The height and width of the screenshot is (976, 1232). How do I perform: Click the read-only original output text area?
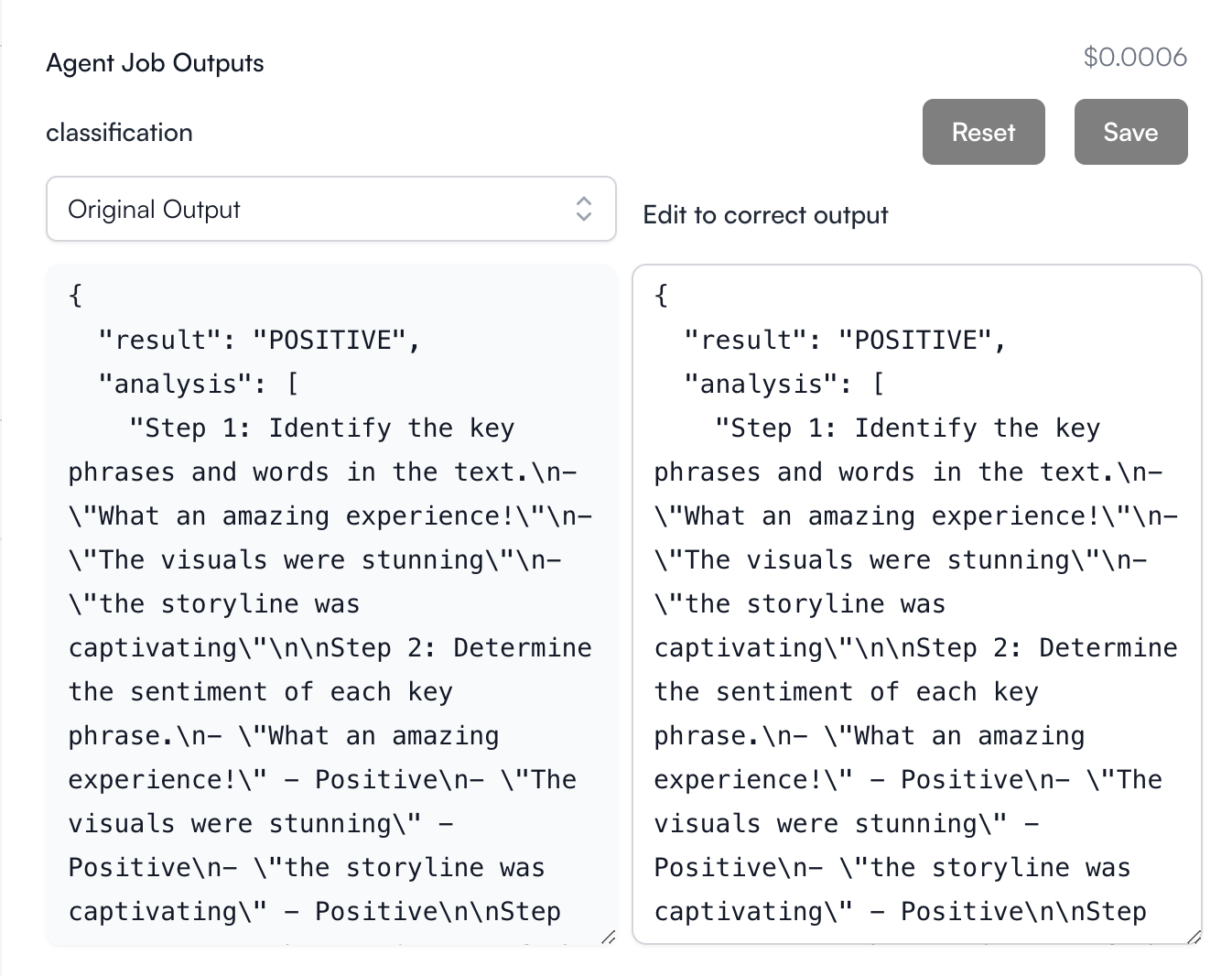coord(330,604)
